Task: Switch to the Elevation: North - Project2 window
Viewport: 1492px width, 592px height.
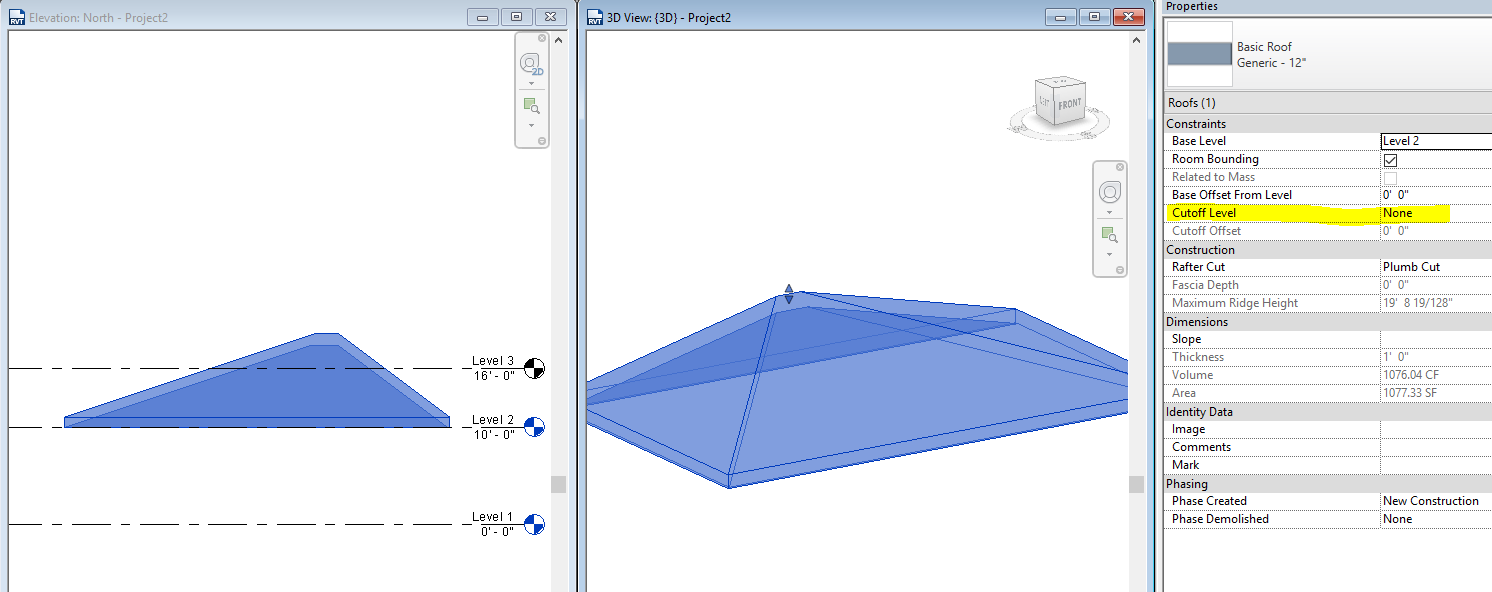Action: point(150,17)
